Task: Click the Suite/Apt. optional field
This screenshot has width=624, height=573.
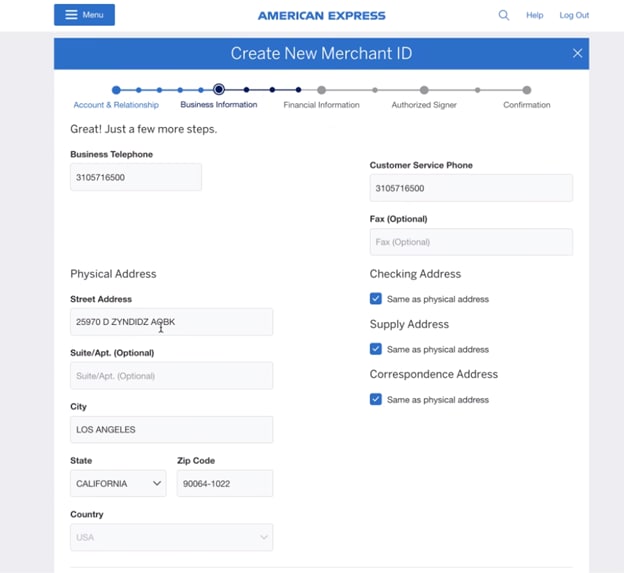Action: click(x=171, y=376)
